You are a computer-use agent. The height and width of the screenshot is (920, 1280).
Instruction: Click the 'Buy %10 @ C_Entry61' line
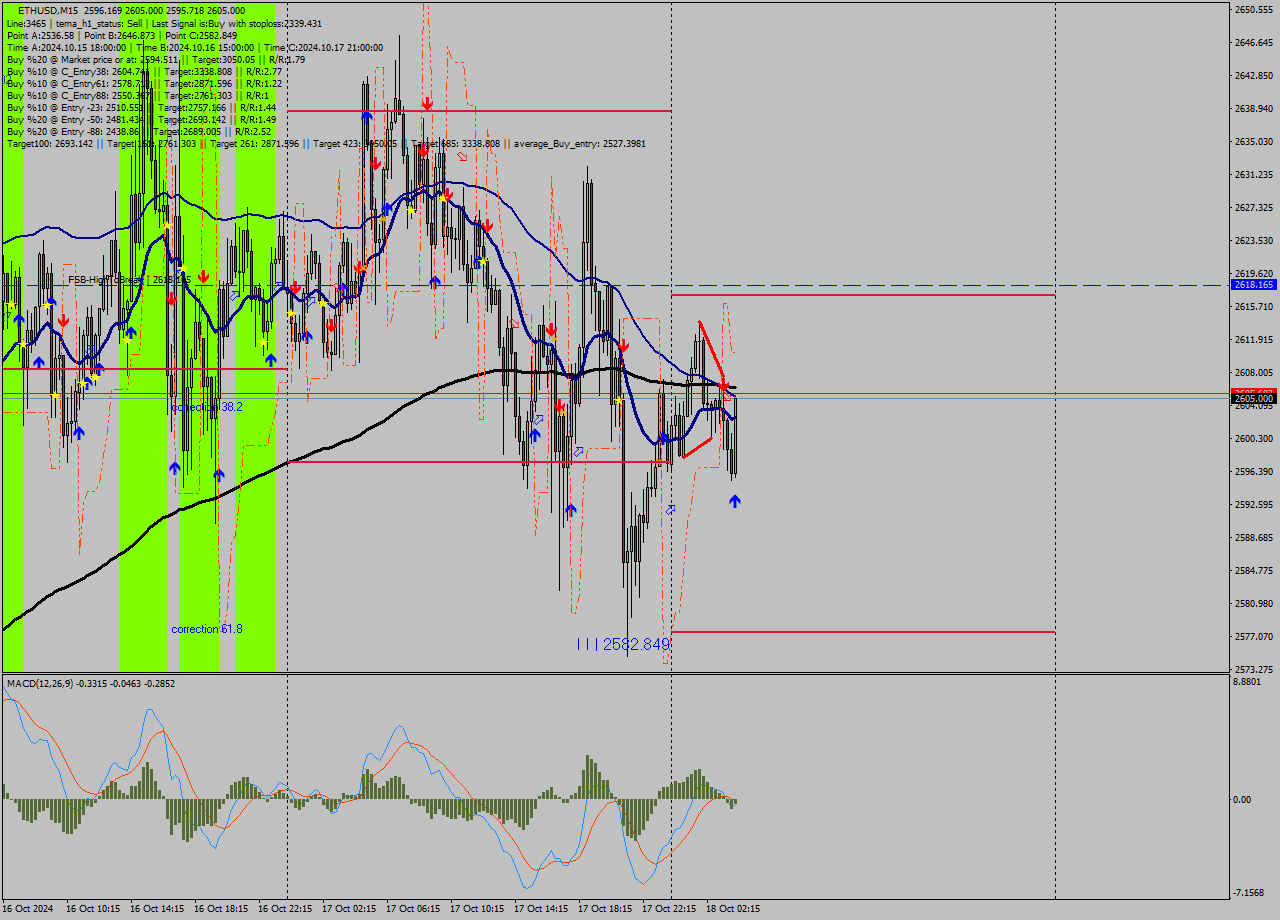[144, 83]
